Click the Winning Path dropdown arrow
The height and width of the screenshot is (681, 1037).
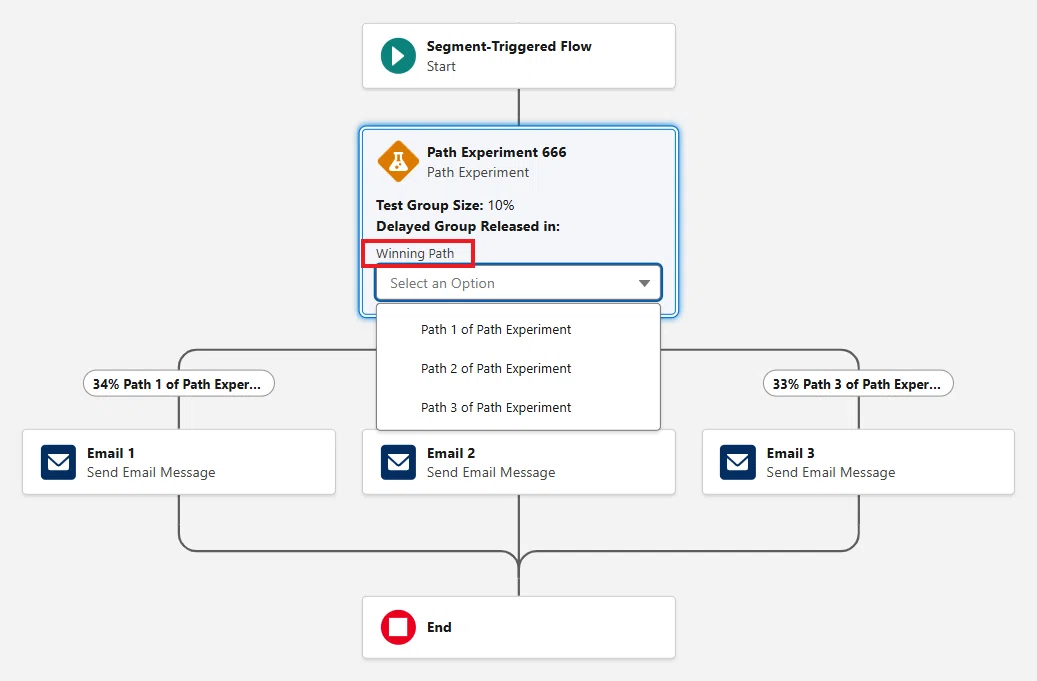coord(644,283)
